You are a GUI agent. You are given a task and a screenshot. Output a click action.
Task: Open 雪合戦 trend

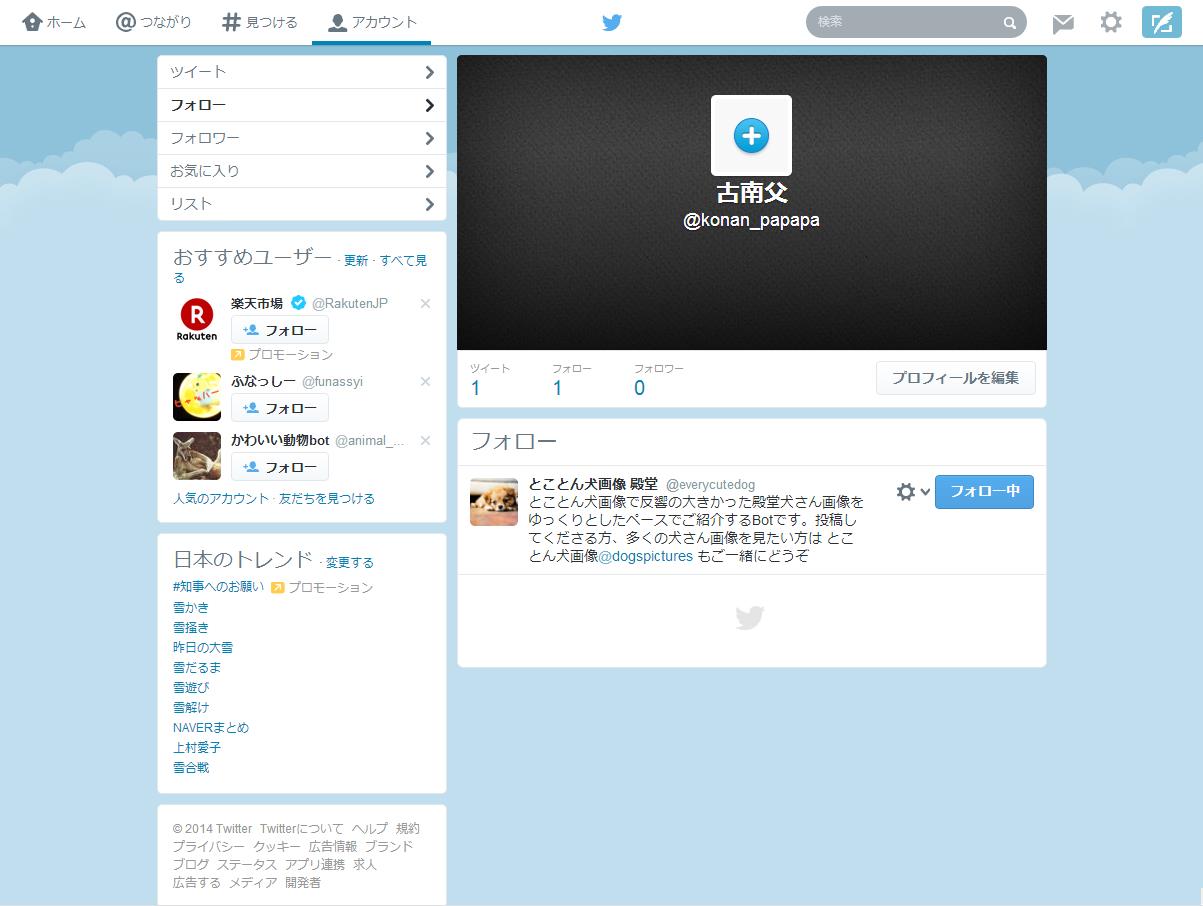pos(191,768)
